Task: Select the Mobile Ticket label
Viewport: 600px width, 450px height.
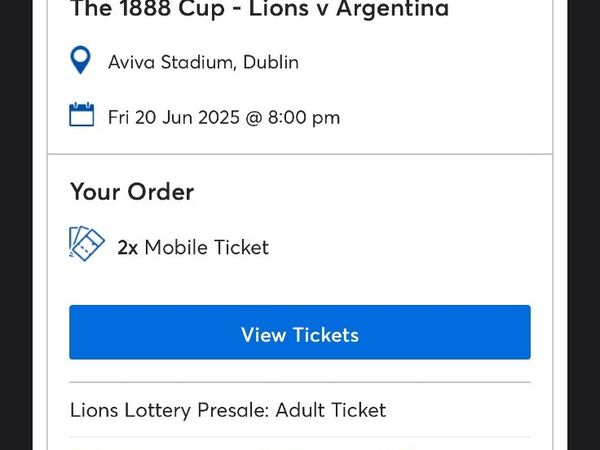Action: (x=207, y=247)
